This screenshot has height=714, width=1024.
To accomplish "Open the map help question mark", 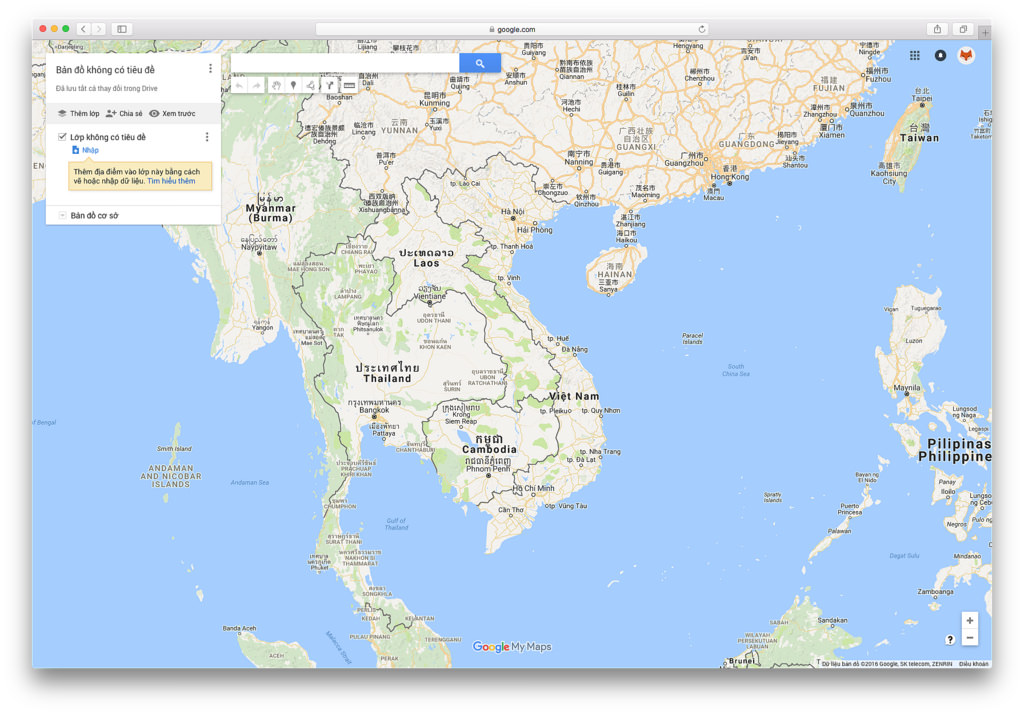I will pos(950,640).
